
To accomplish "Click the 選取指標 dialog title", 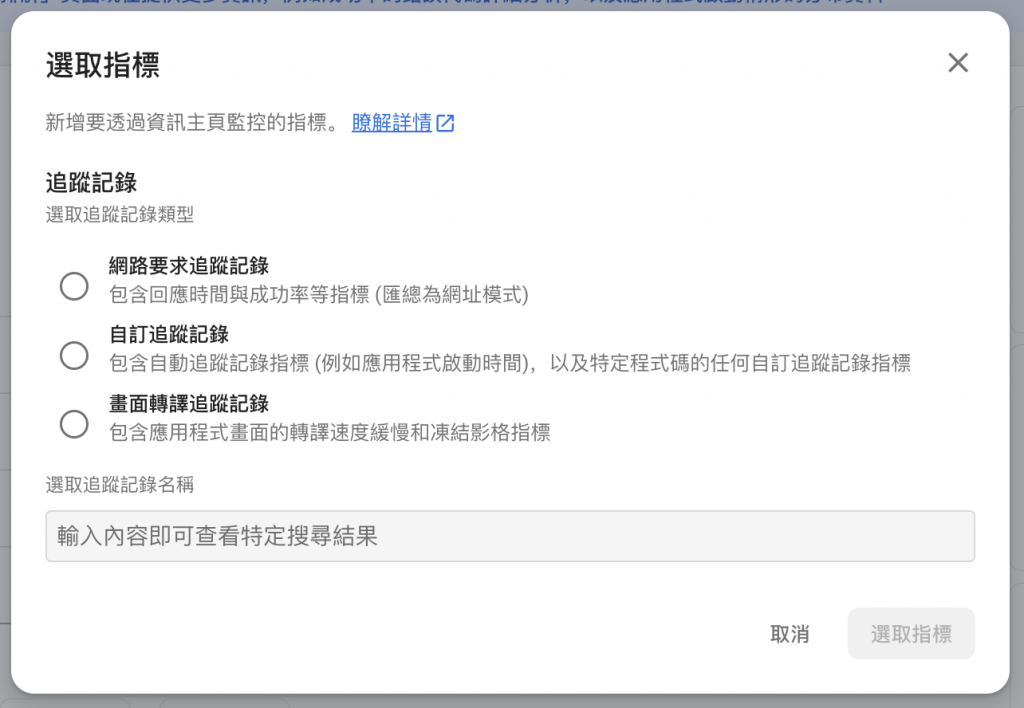I will click(103, 65).
